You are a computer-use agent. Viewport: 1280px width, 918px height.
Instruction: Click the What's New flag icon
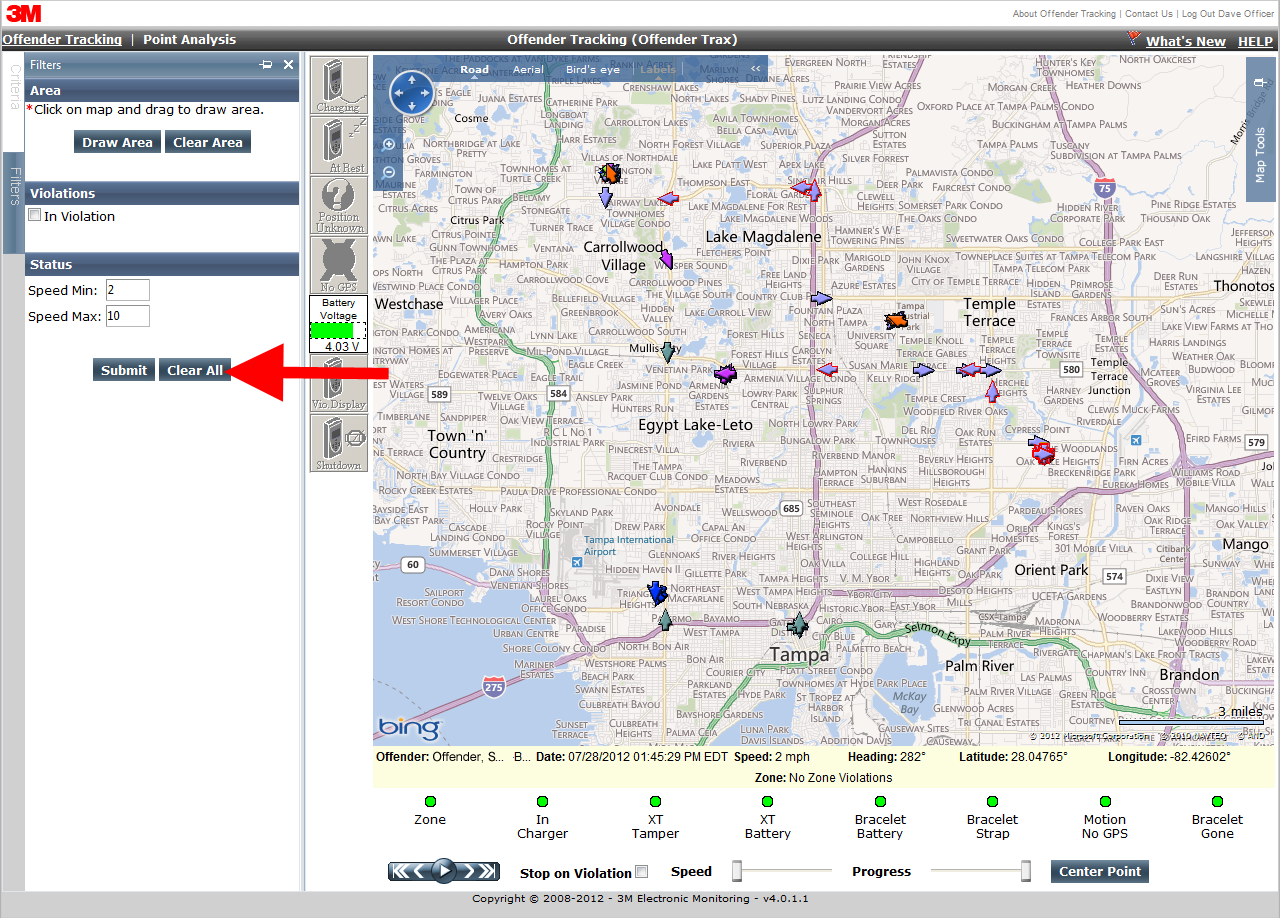(x=1133, y=39)
